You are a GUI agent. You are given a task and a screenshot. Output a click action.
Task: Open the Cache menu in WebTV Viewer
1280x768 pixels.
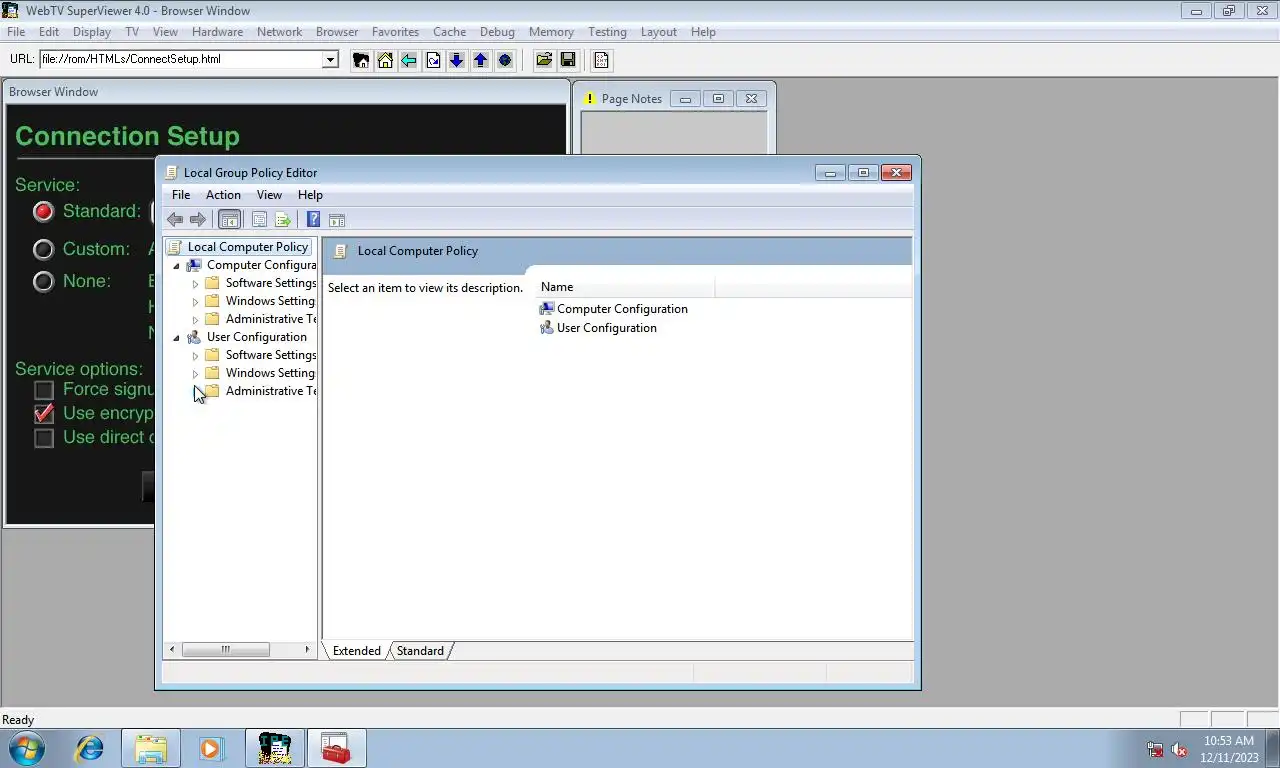tap(449, 32)
